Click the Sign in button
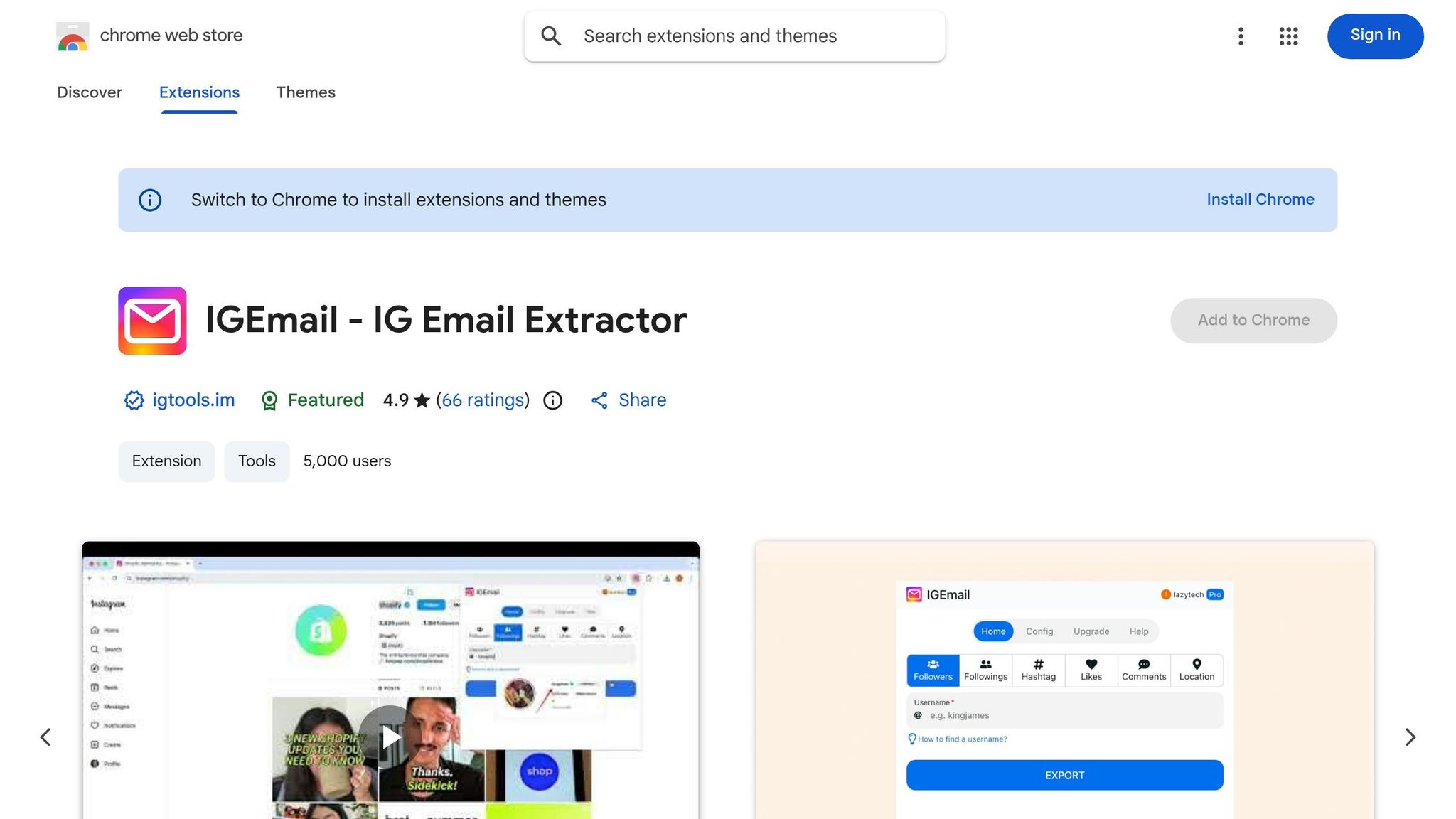Viewport: 1456px width, 819px height. [x=1375, y=36]
